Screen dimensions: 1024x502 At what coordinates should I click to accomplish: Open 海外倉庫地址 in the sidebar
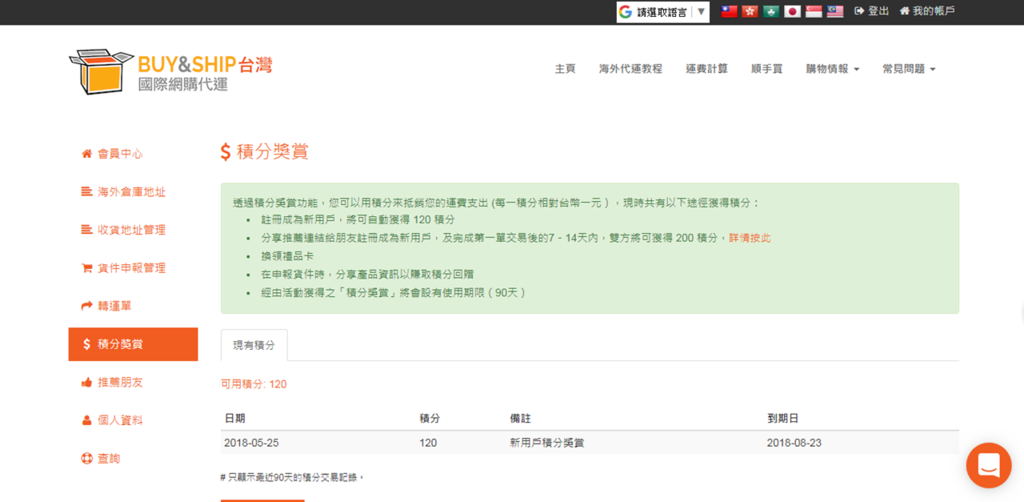(130, 192)
